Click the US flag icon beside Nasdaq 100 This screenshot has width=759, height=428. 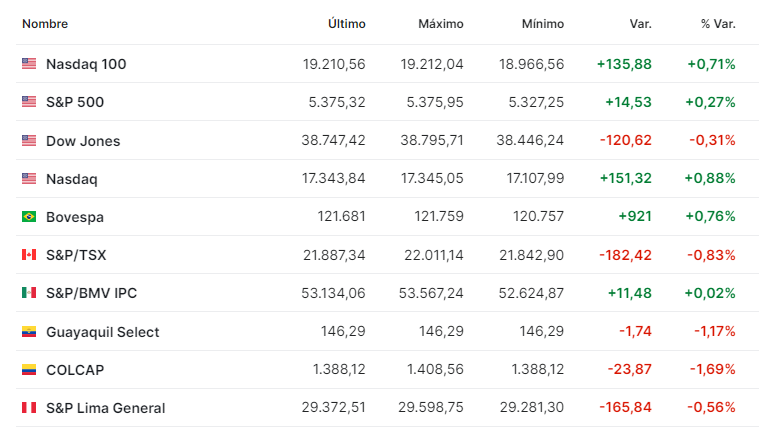(29, 63)
